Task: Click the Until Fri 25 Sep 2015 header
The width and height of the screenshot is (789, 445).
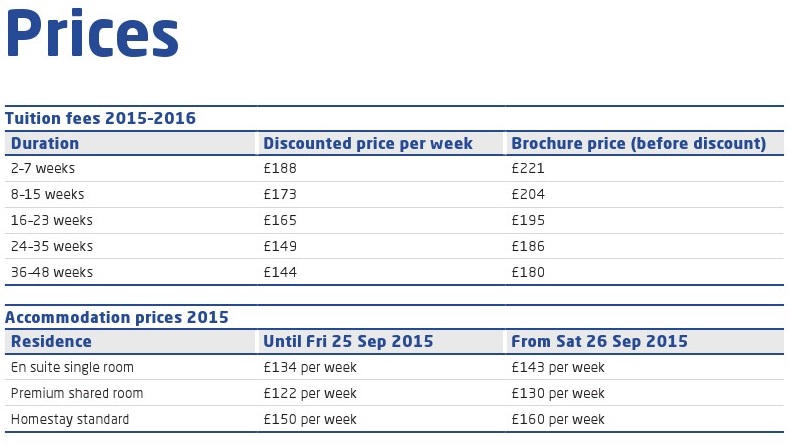Action: tap(348, 341)
